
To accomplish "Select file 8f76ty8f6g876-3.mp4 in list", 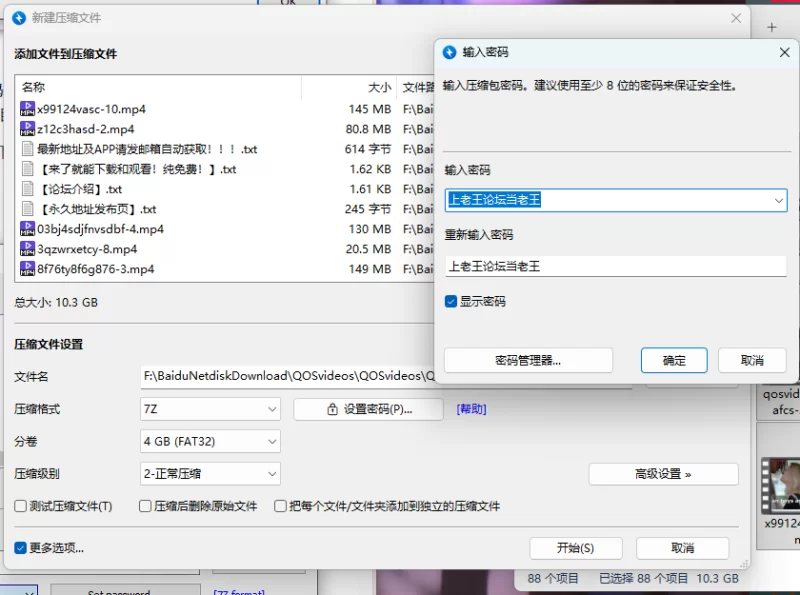I will [96, 269].
